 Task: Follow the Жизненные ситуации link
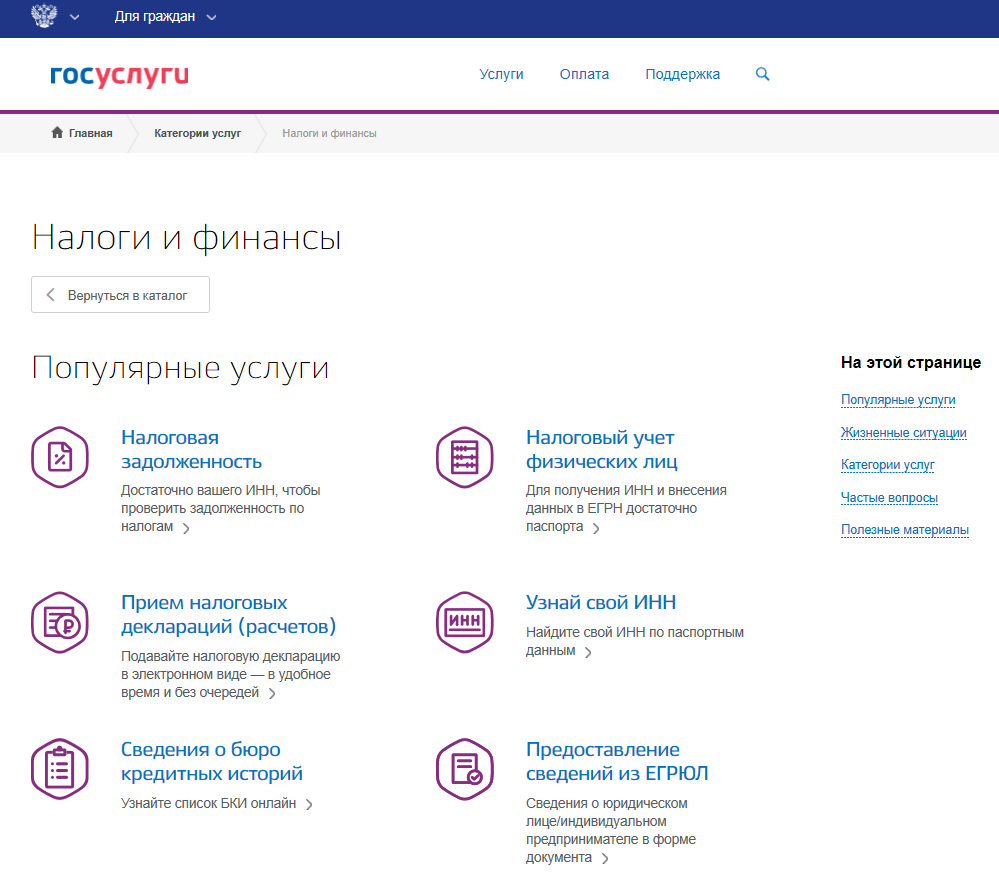pos(903,432)
